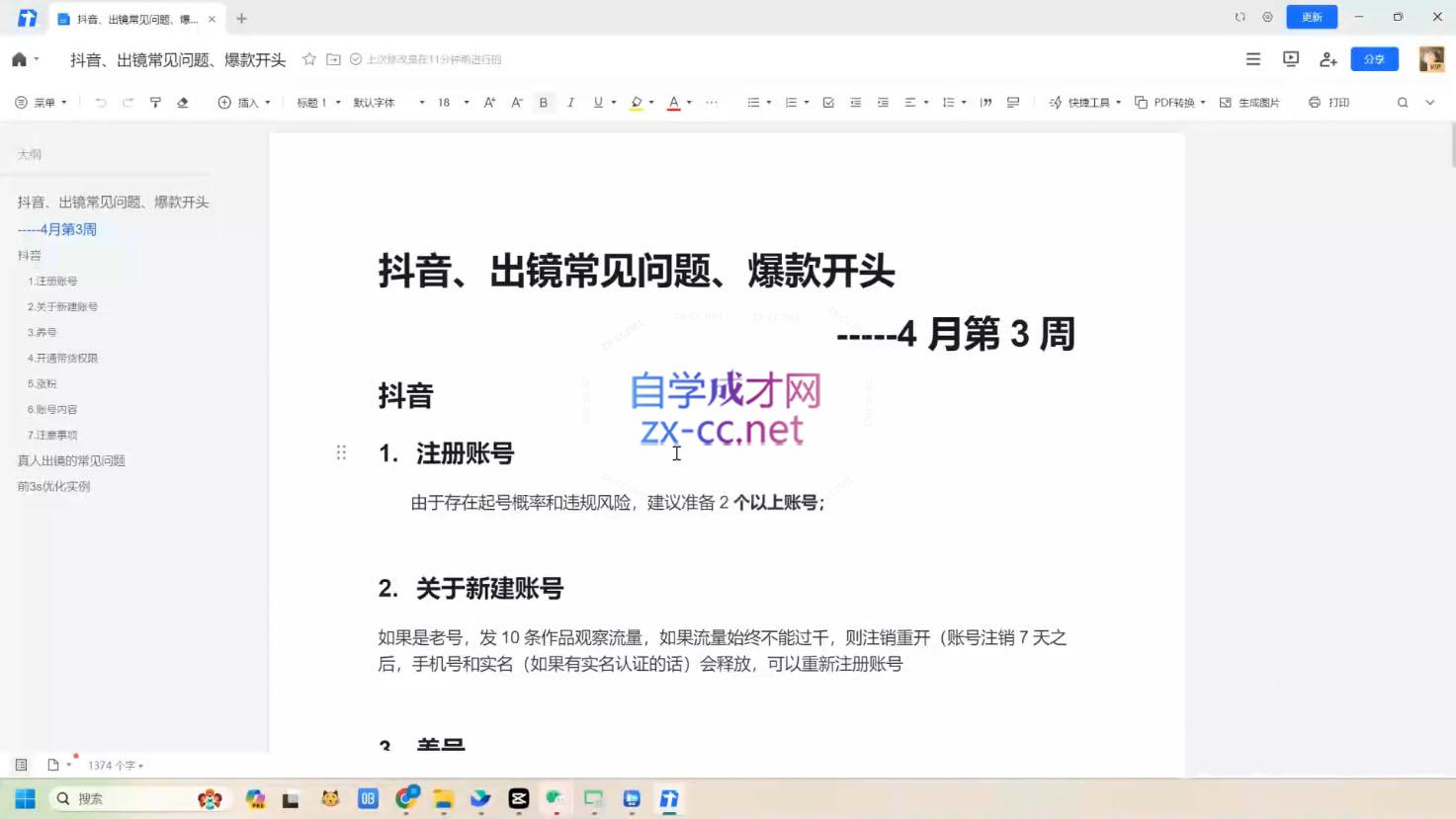Click 生成图片 generate image button
The image size is (1456, 819).
click(x=1249, y=103)
